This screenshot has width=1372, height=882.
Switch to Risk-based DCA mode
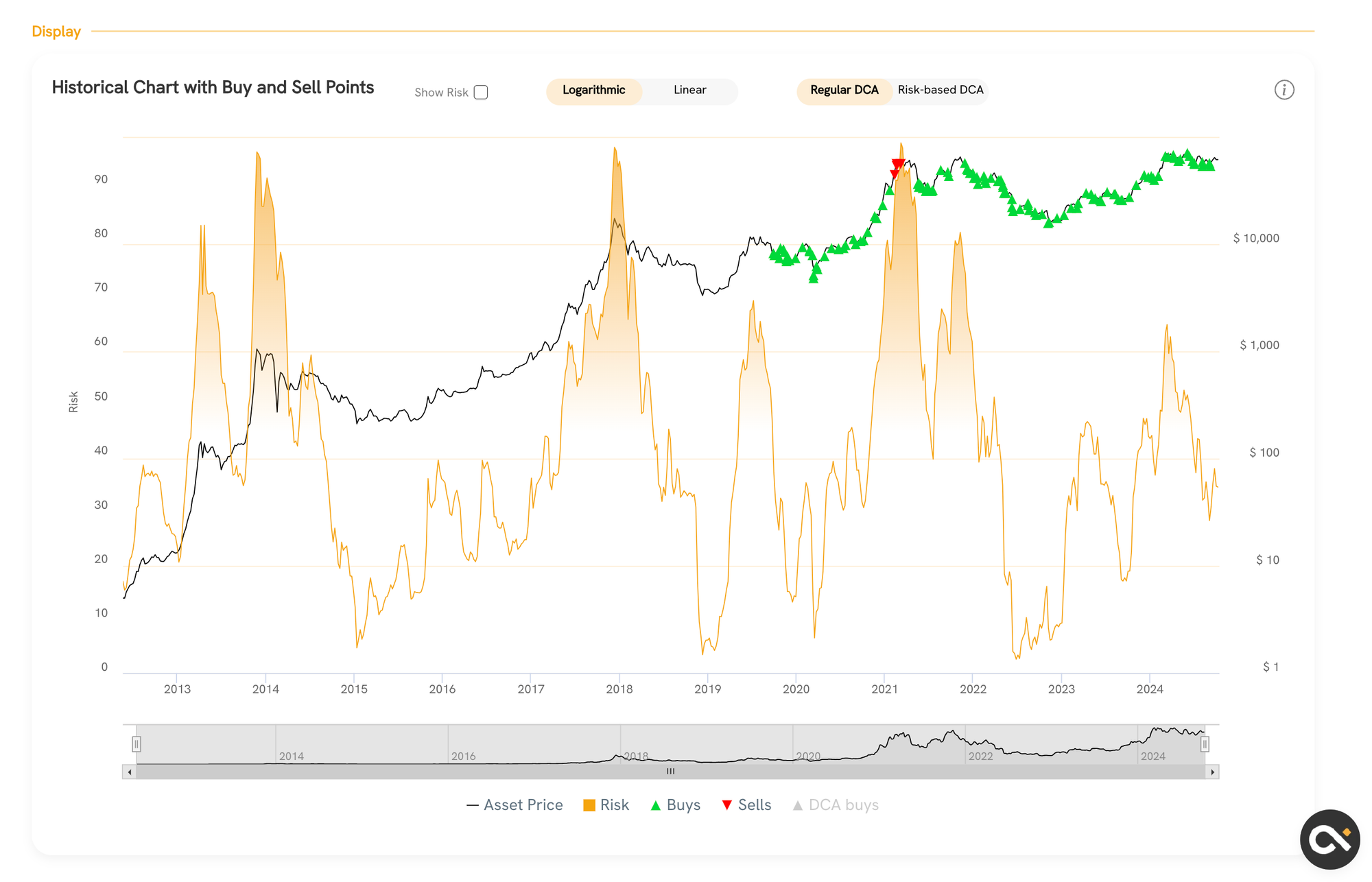coord(940,91)
